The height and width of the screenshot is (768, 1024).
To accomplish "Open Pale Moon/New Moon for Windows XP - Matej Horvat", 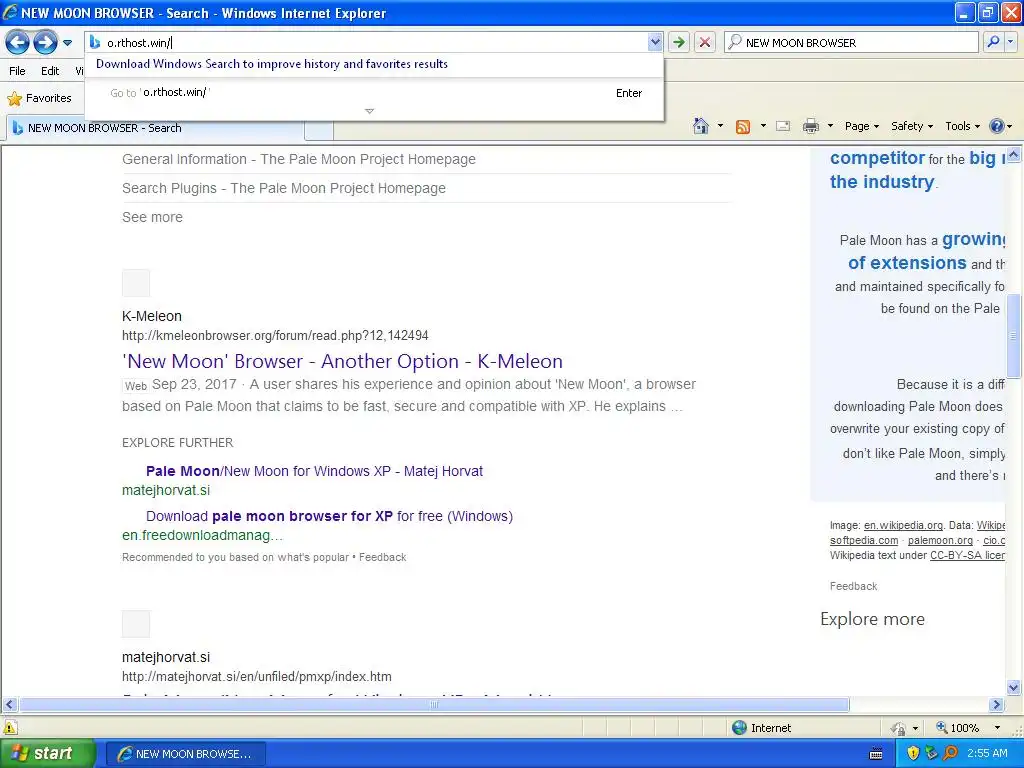I will point(314,471).
